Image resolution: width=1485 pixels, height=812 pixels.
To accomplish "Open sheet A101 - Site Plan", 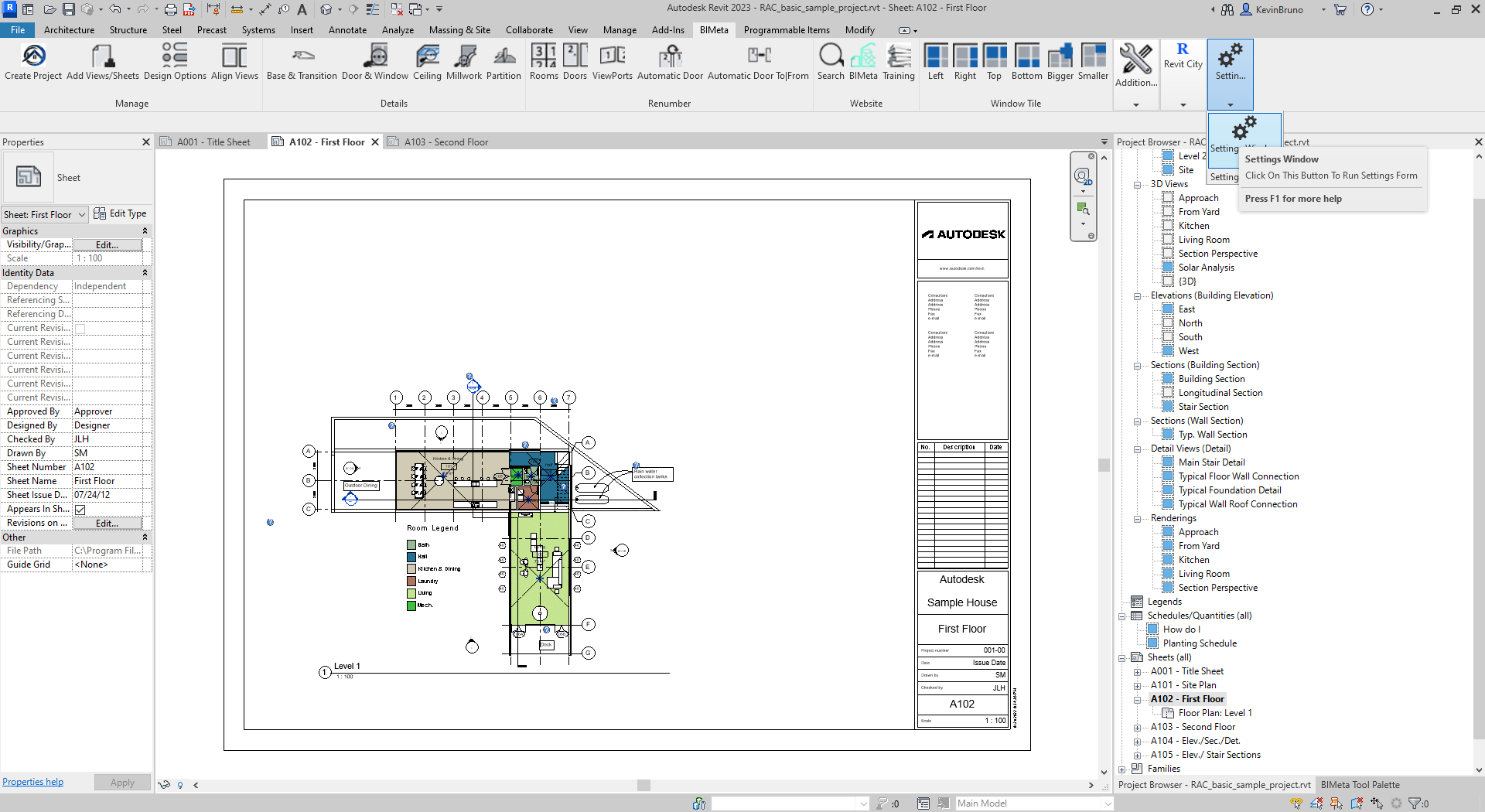I will (1183, 686).
